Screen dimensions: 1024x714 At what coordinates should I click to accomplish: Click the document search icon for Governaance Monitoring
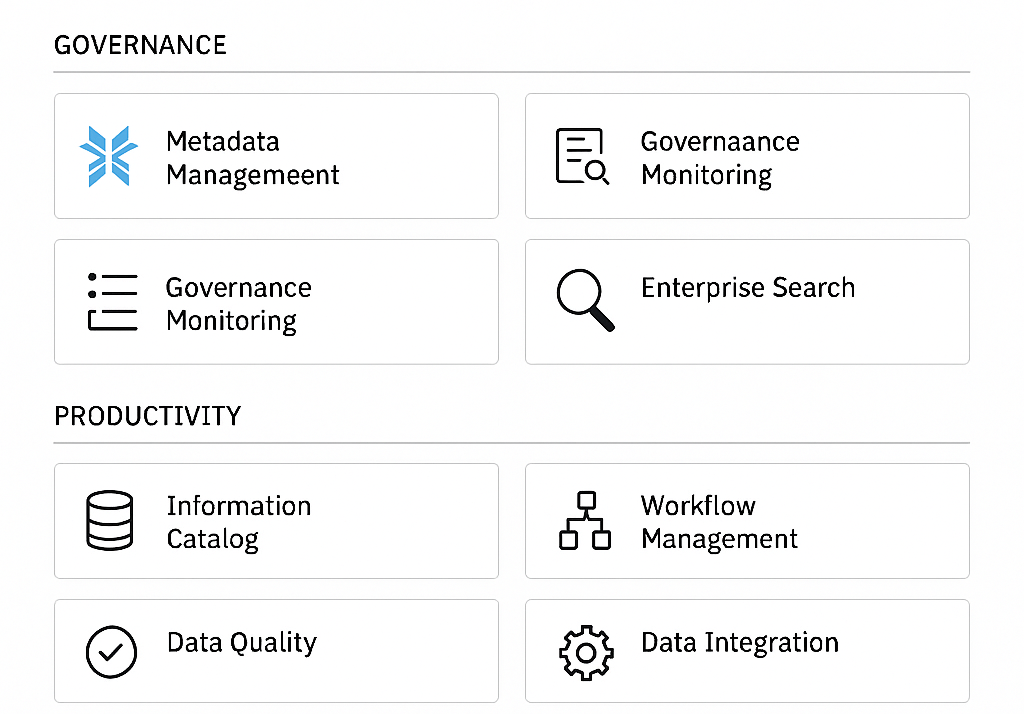pyautogui.click(x=583, y=156)
